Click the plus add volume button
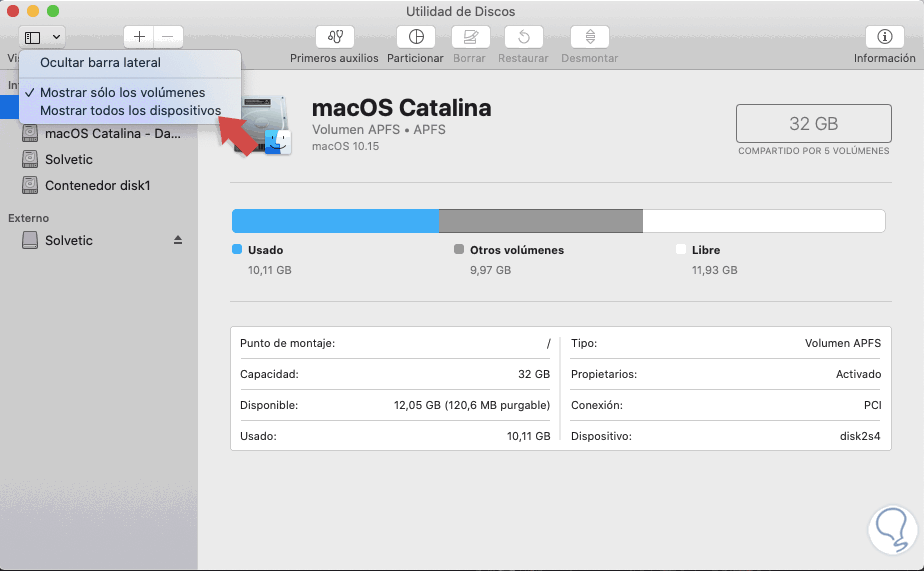924x571 pixels. [139, 37]
